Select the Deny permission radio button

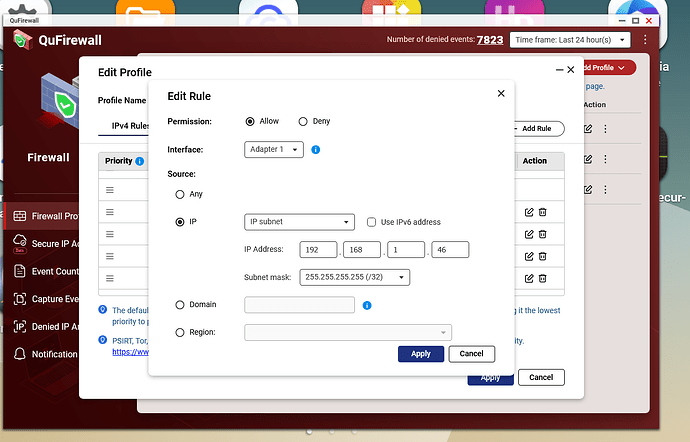click(303, 122)
